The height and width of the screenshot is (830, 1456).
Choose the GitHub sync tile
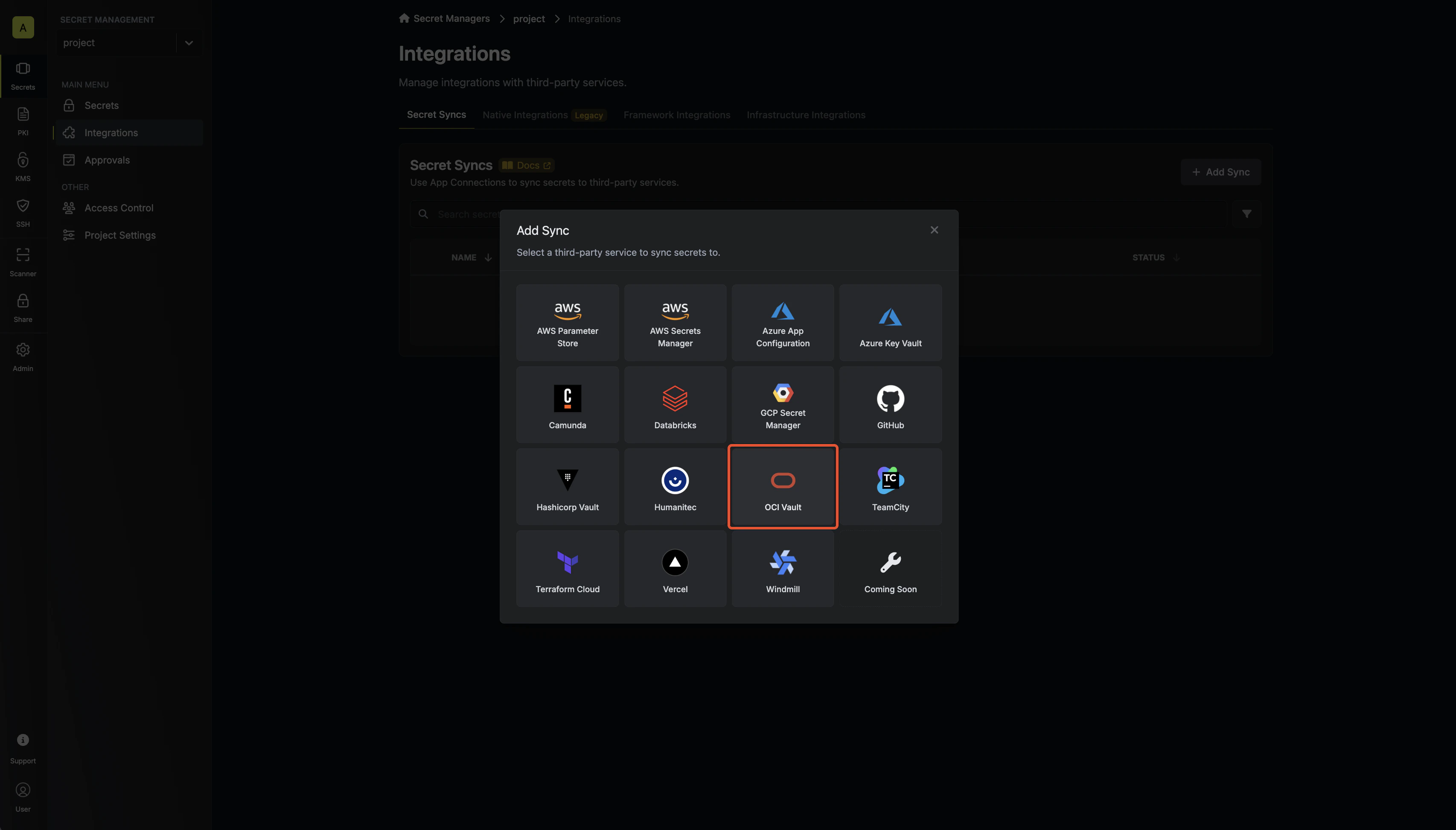click(890, 405)
